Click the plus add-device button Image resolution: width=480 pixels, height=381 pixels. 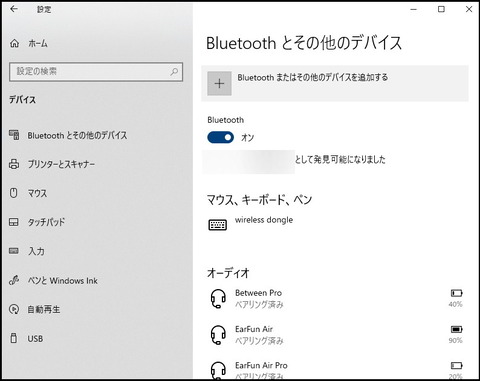point(219,83)
